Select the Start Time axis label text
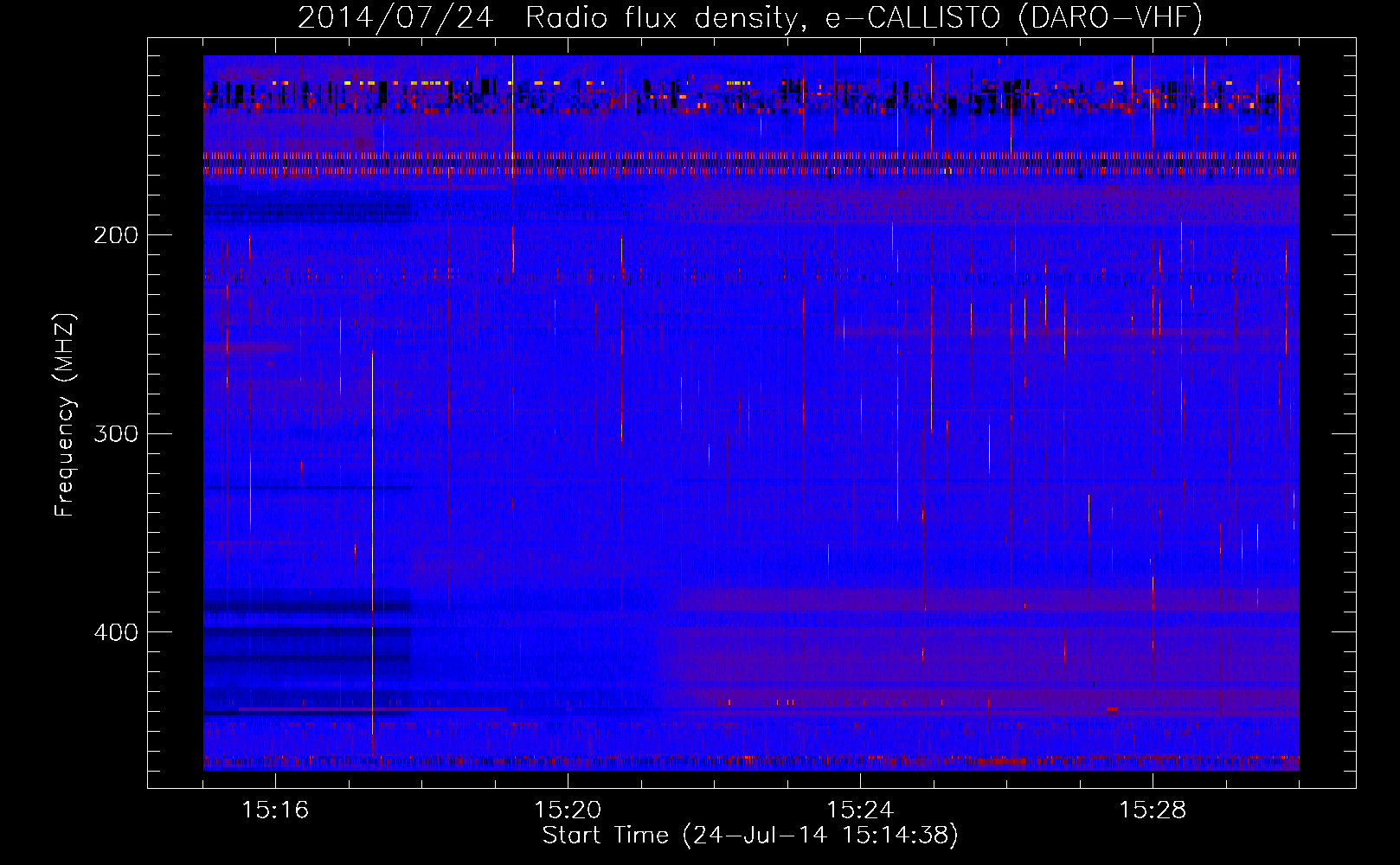The height and width of the screenshot is (865, 1400). tap(750, 836)
